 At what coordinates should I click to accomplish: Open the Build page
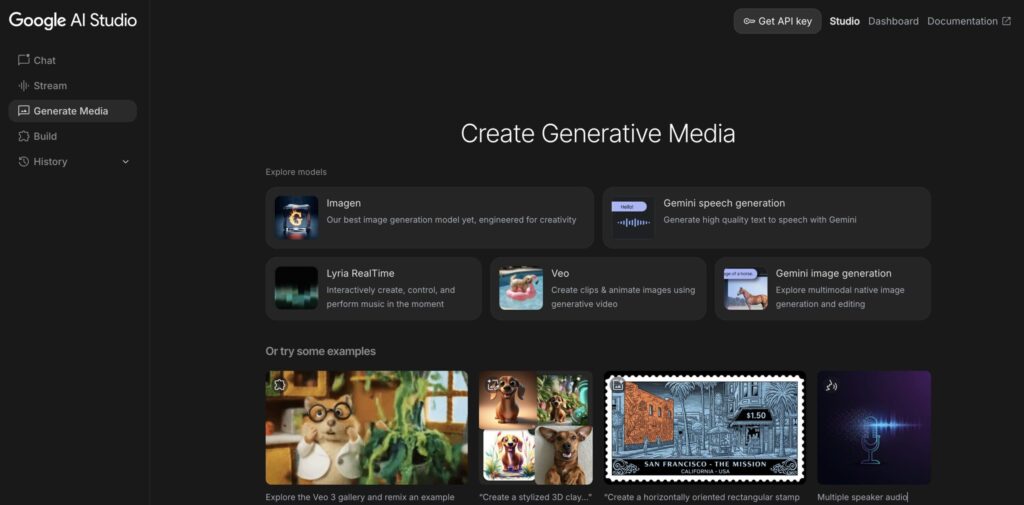72,136
